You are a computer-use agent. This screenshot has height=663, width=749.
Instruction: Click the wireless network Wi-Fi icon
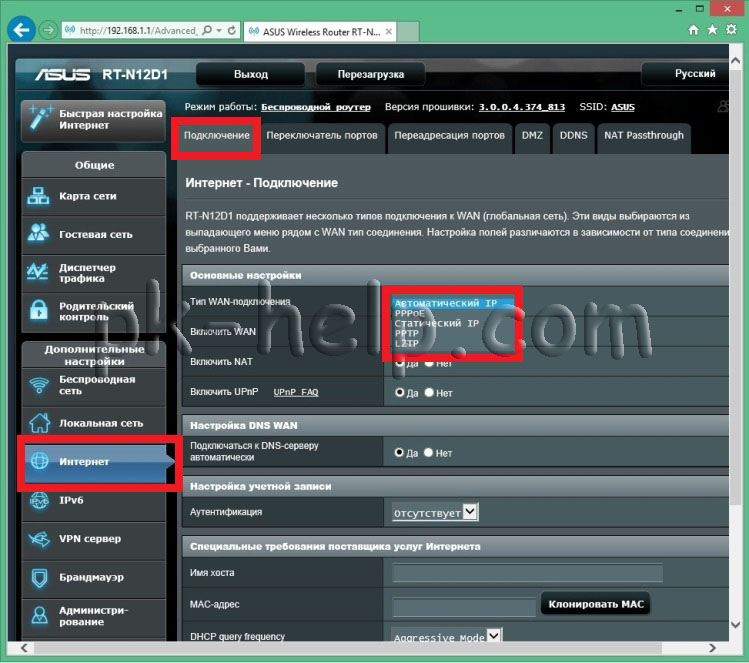(39, 385)
